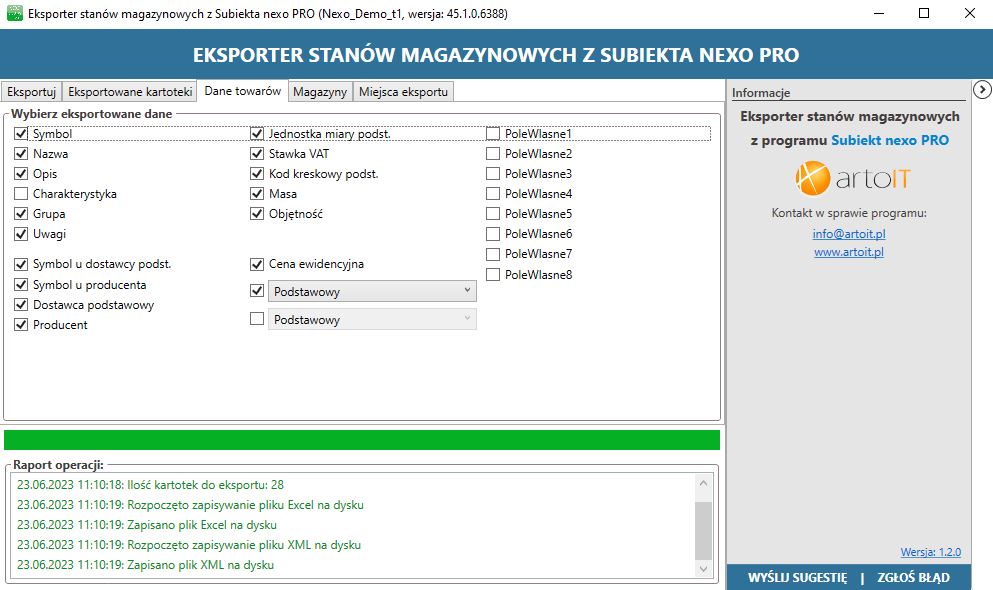Click the green progress bar
The width and height of the screenshot is (993, 590).
click(363, 439)
